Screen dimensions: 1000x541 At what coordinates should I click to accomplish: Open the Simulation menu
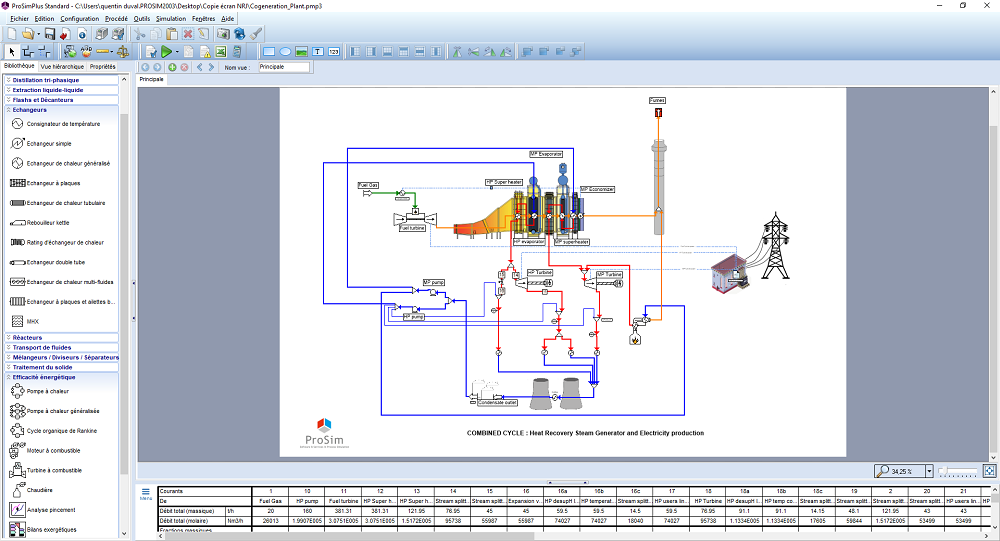pos(170,18)
